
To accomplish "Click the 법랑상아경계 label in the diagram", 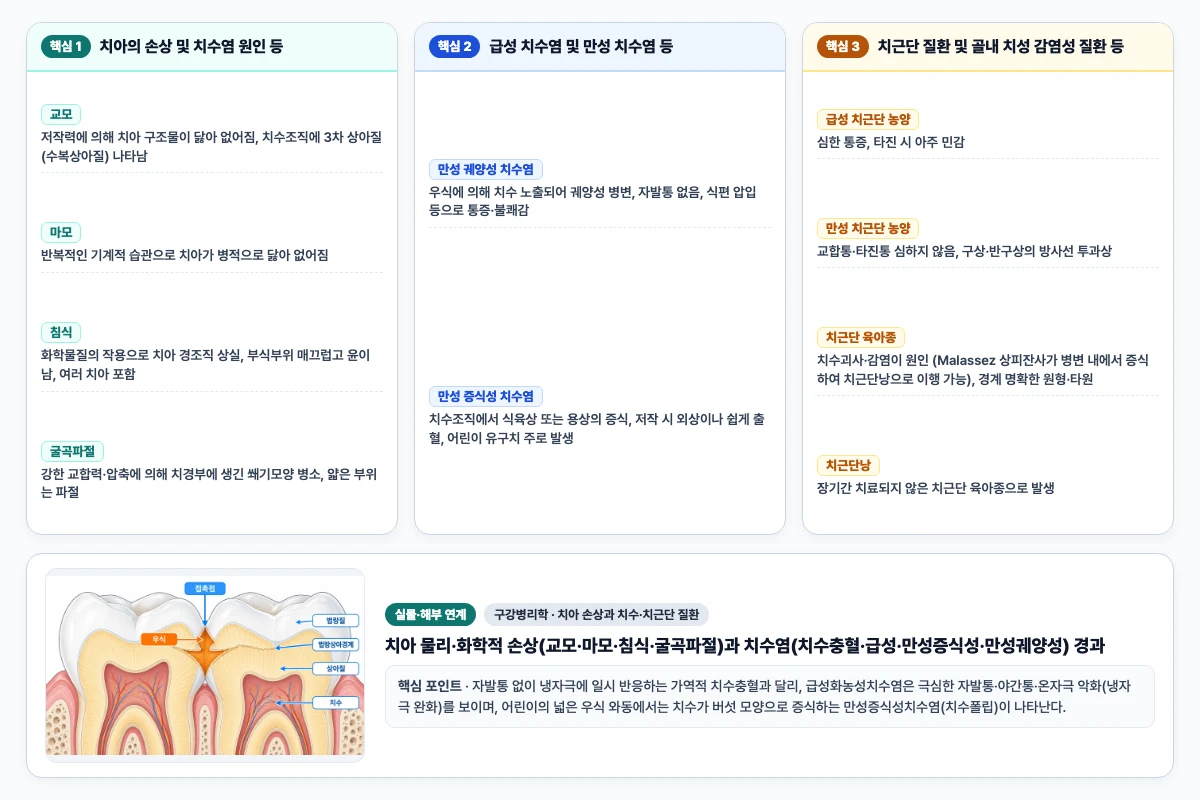I will [337, 644].
